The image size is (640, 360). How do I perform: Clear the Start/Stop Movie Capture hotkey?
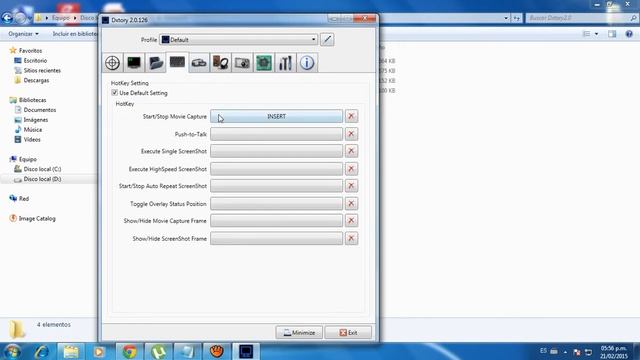[x=351, y=116]
